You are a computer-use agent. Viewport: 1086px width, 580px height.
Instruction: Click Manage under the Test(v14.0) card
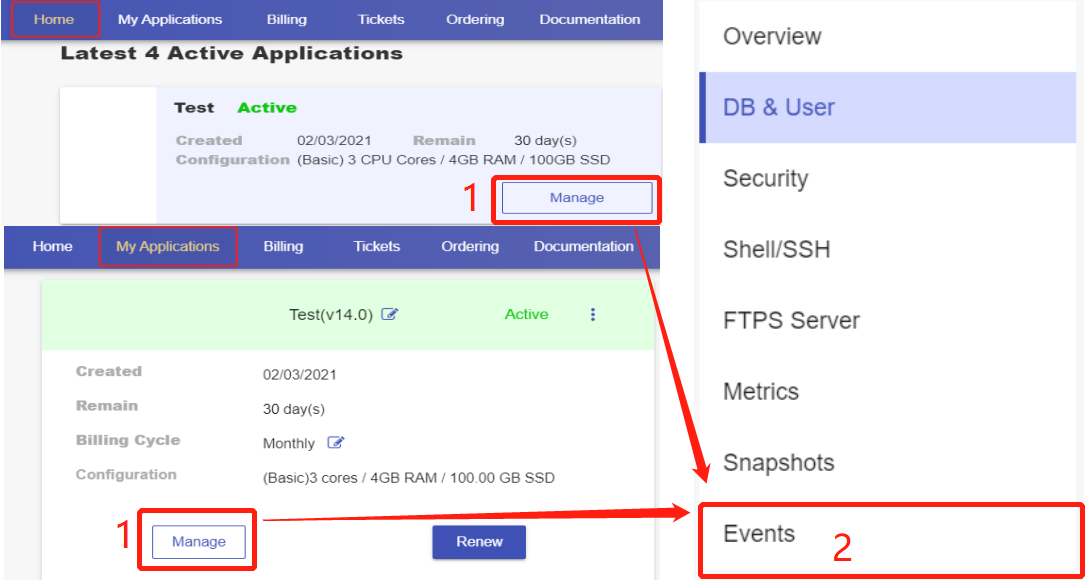coord(199,542)
